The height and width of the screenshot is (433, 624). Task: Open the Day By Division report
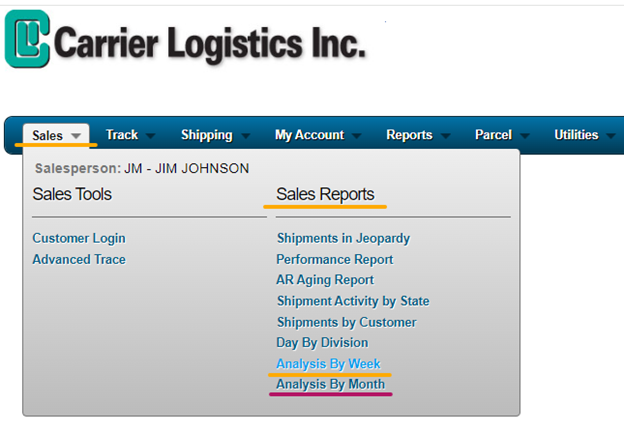pos(322,343)
